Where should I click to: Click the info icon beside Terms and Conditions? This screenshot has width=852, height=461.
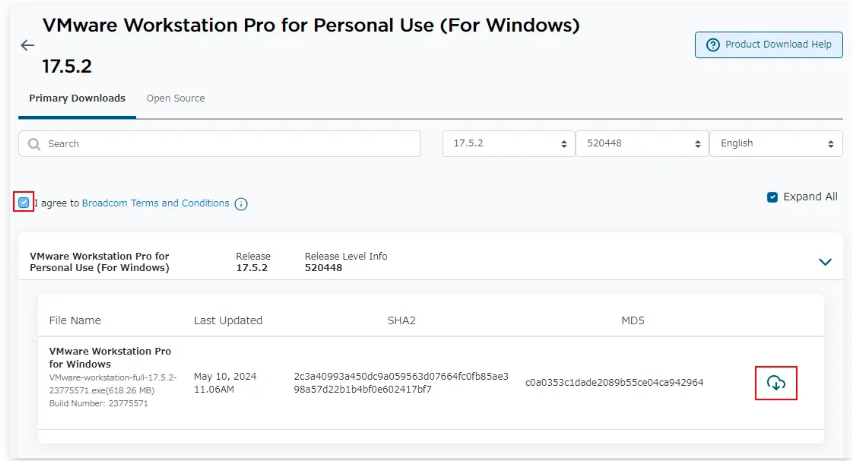[x=241, y=204]
